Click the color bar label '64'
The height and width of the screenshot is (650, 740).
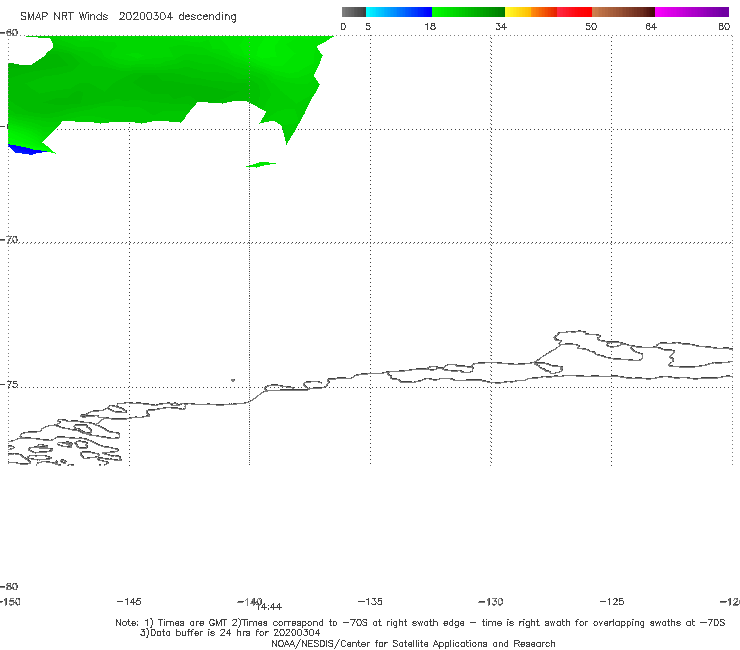(x=651, y=27)
